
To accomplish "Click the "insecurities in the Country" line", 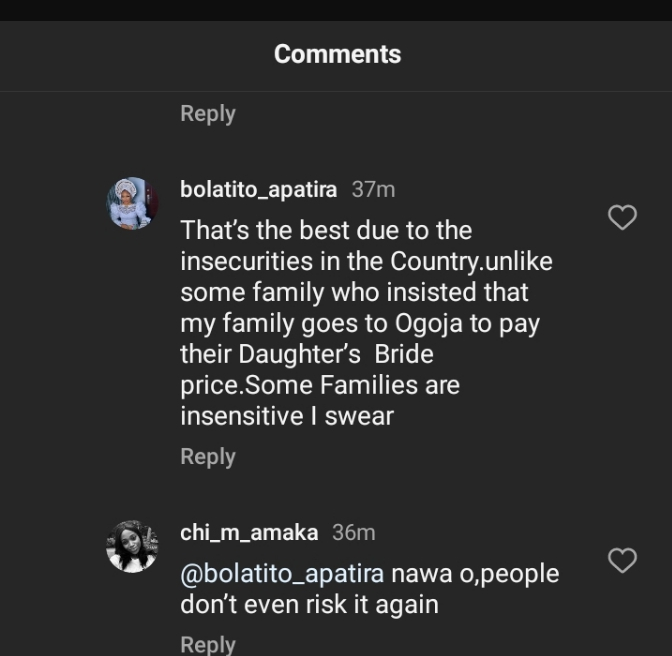I will pyautogui.click(x=366, y=262).
